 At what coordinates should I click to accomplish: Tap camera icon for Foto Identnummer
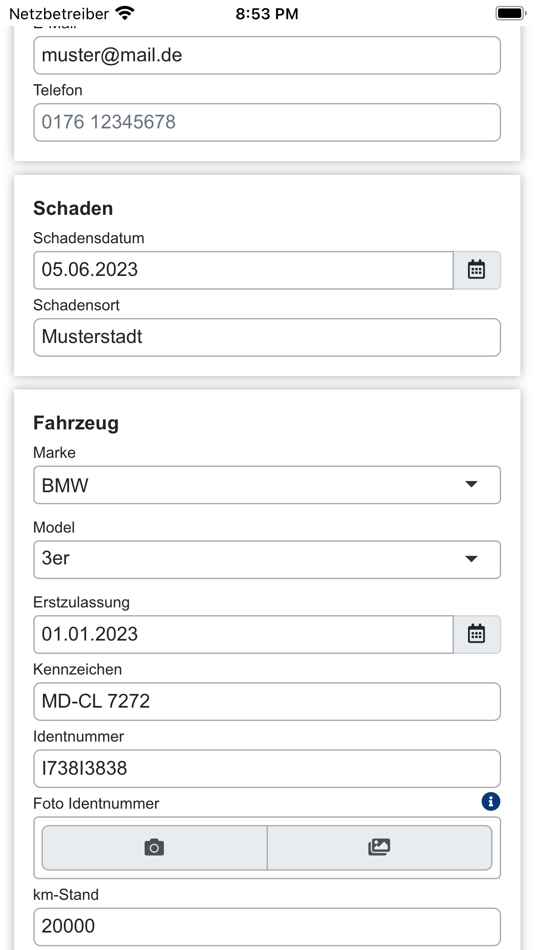point(154,847)
